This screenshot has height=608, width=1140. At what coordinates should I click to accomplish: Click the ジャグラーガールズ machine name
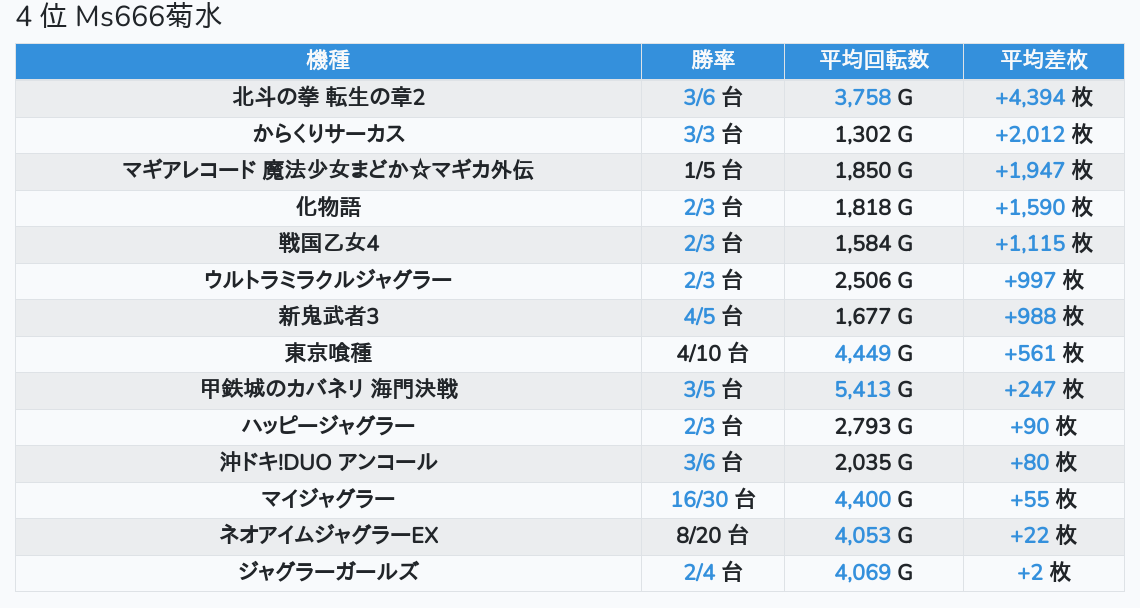[x=328, y=572]
